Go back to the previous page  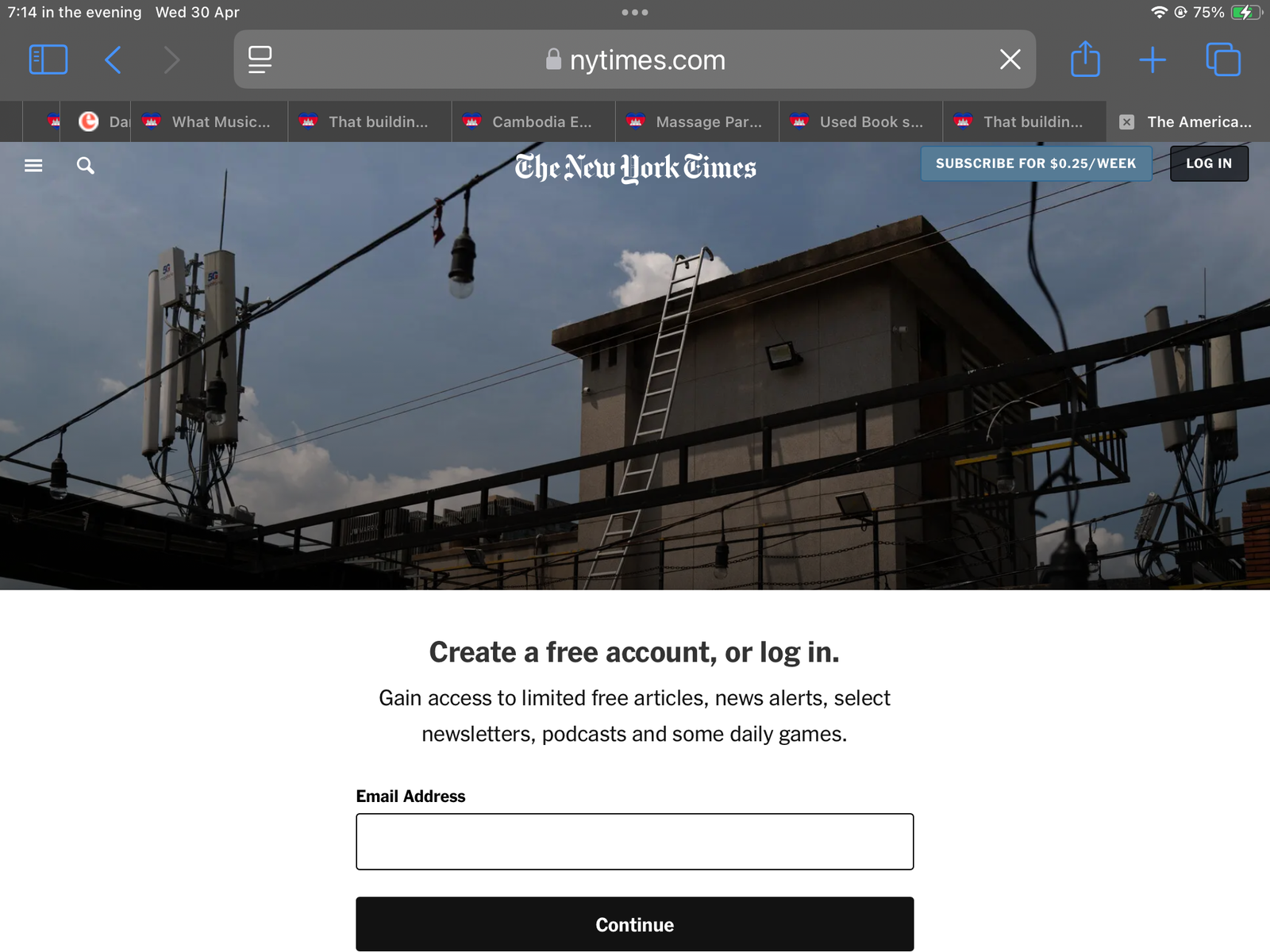coord(114,59)
